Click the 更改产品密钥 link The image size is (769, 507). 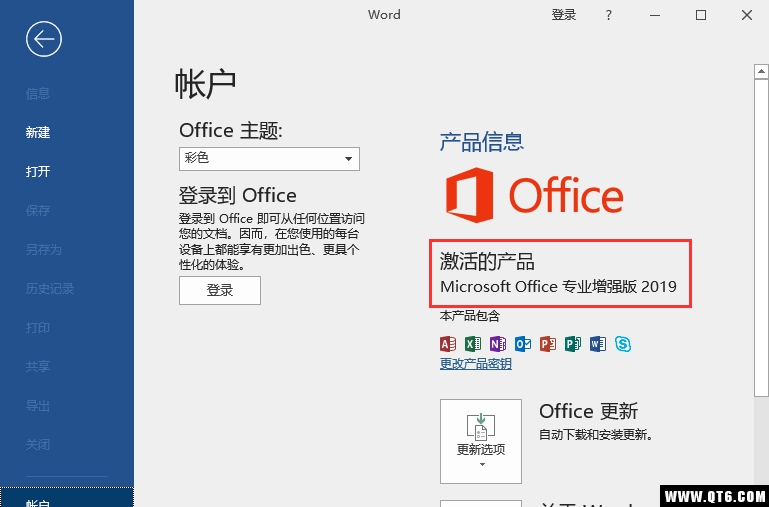pos(476,364)
